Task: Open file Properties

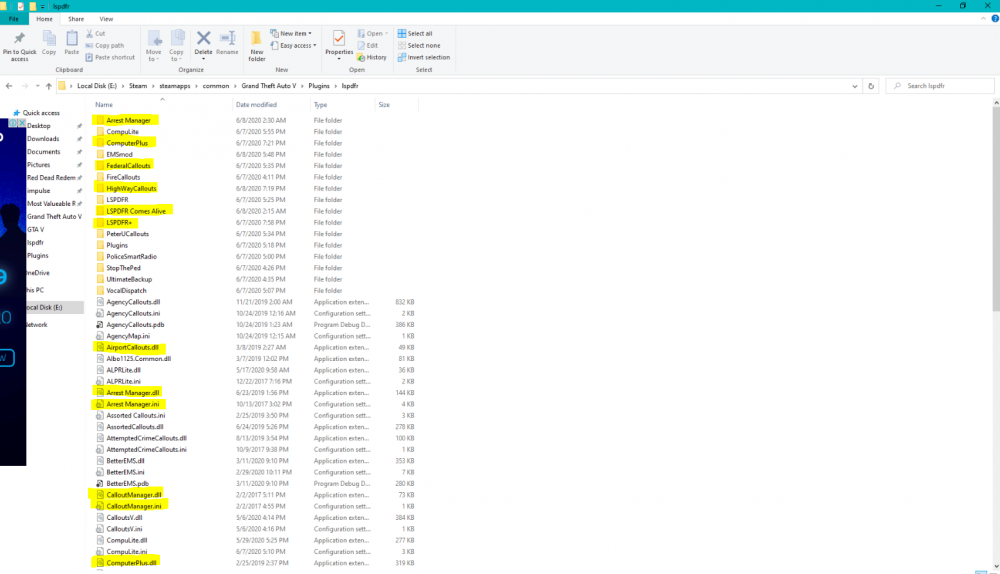Action: tap(339, 45)
